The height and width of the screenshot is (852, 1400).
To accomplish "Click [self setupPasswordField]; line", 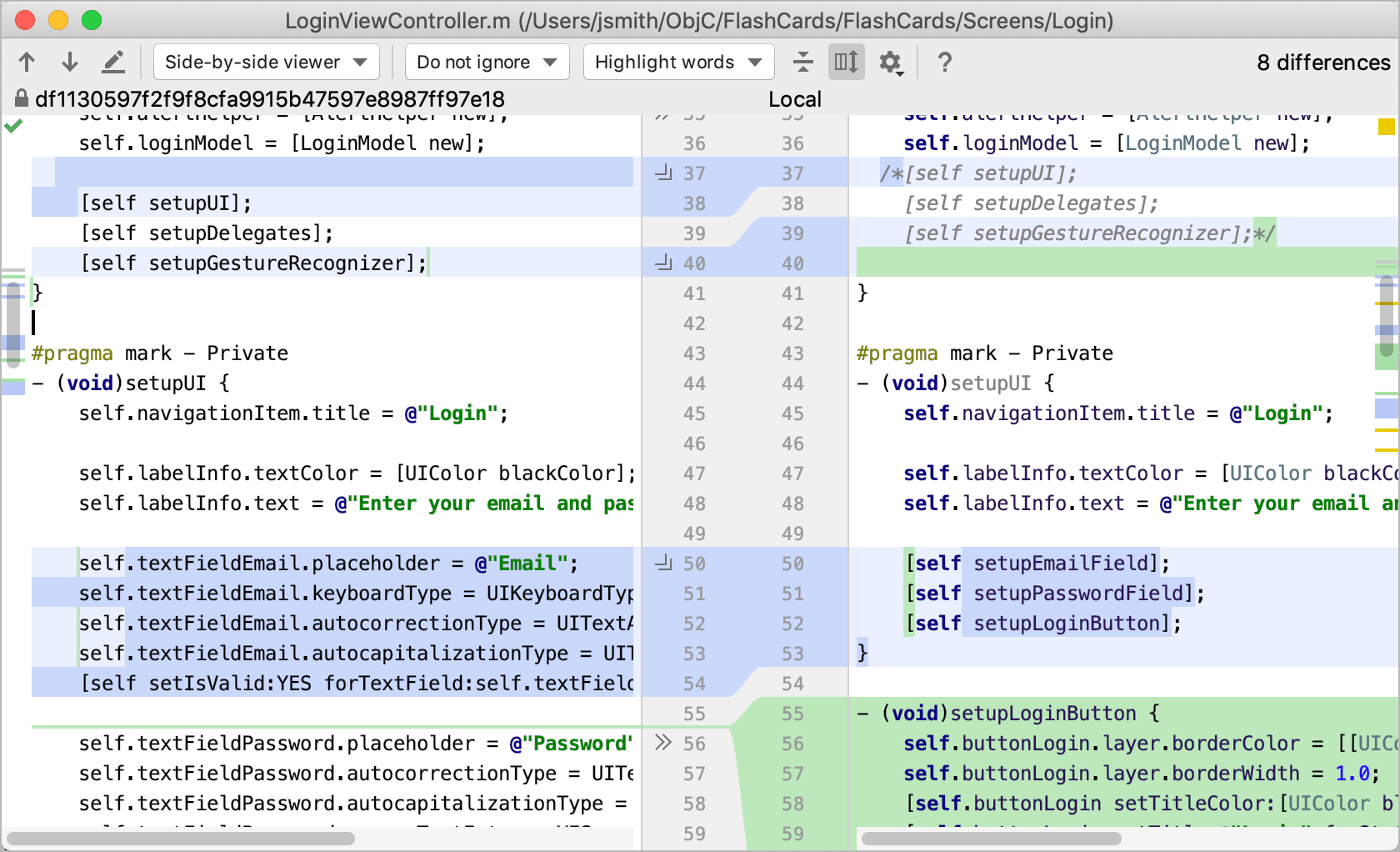I will click(x=1055, y=593).
